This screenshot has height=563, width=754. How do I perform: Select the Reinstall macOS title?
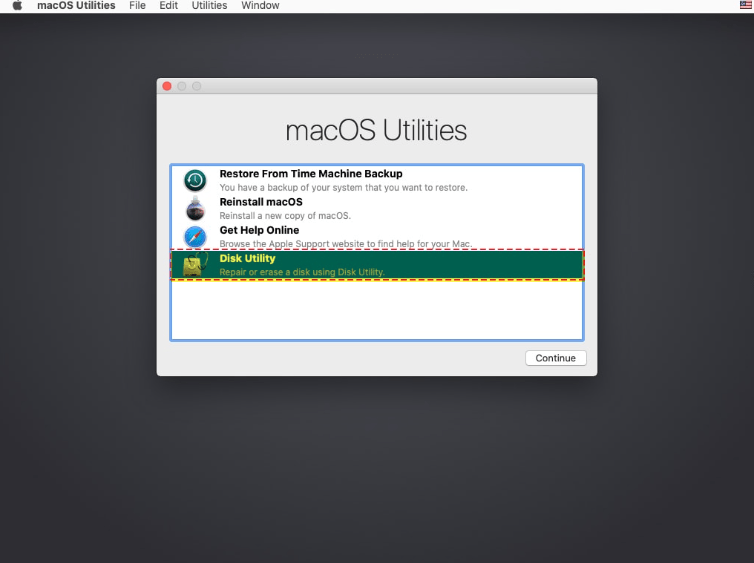coord(261,202)
